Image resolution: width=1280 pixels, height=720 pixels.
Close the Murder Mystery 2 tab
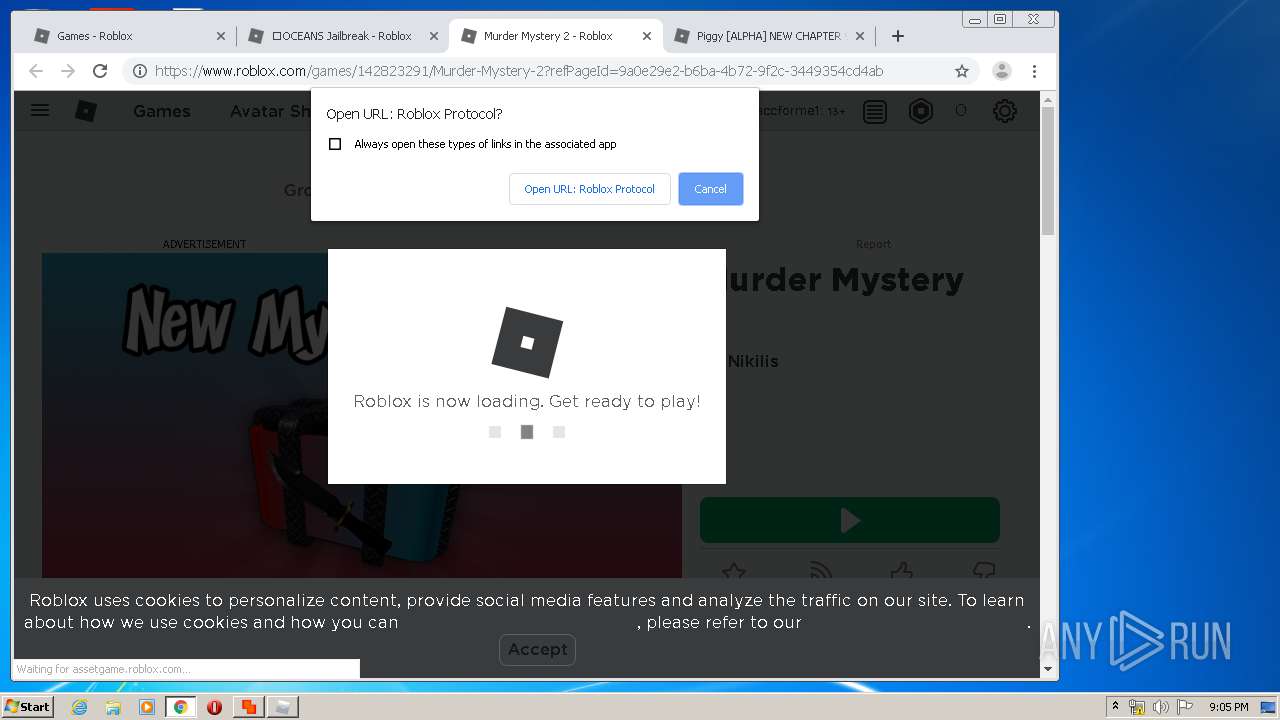pyautogui.click(x=647, y=36)
